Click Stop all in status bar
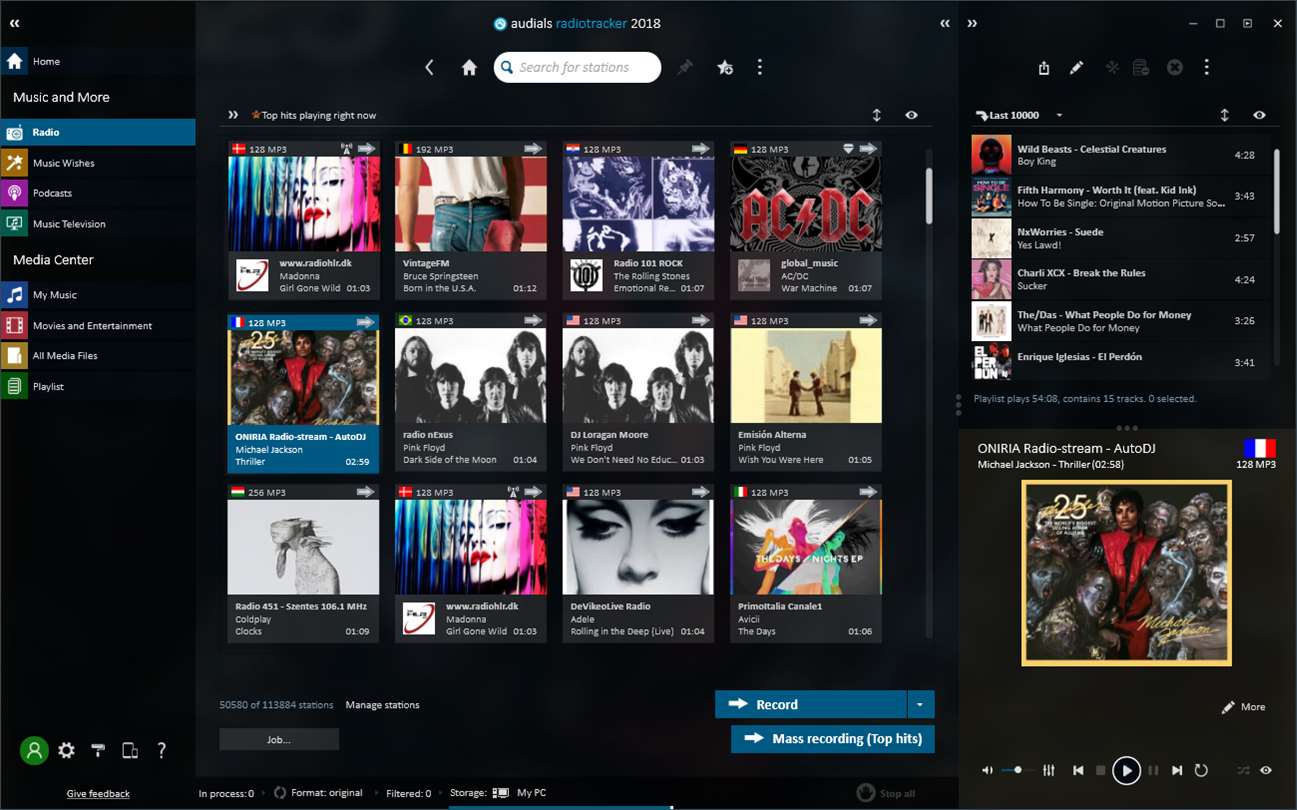The height and width of the screenshot is (810, 1297). click(x=886, y=793)
